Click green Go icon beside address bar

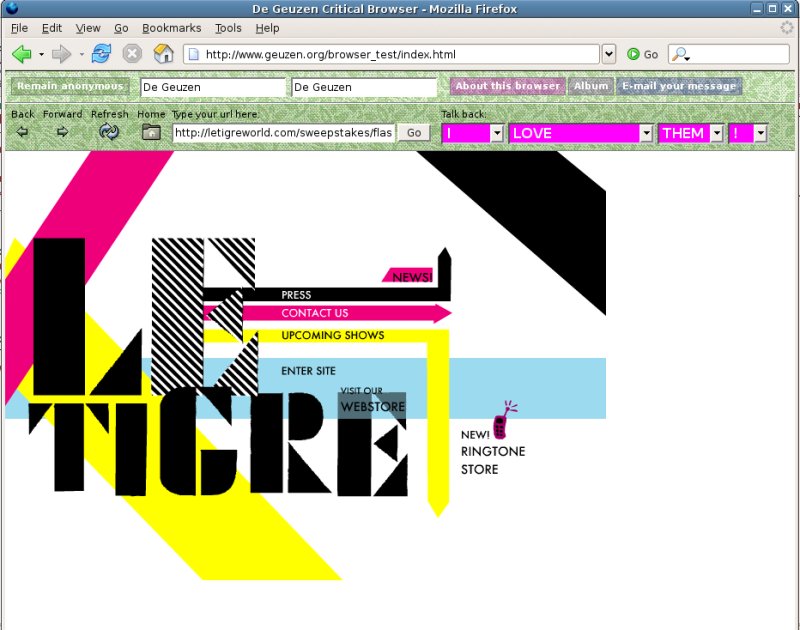pos(633,54)
